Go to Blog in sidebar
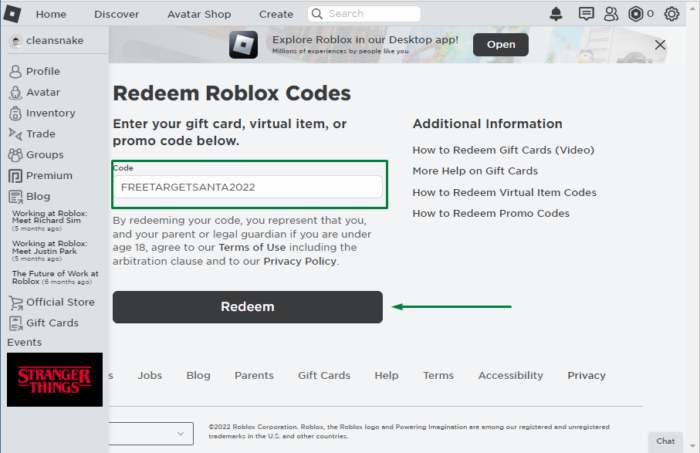Screen dimensions: 700x453 [x=38, y=197]
